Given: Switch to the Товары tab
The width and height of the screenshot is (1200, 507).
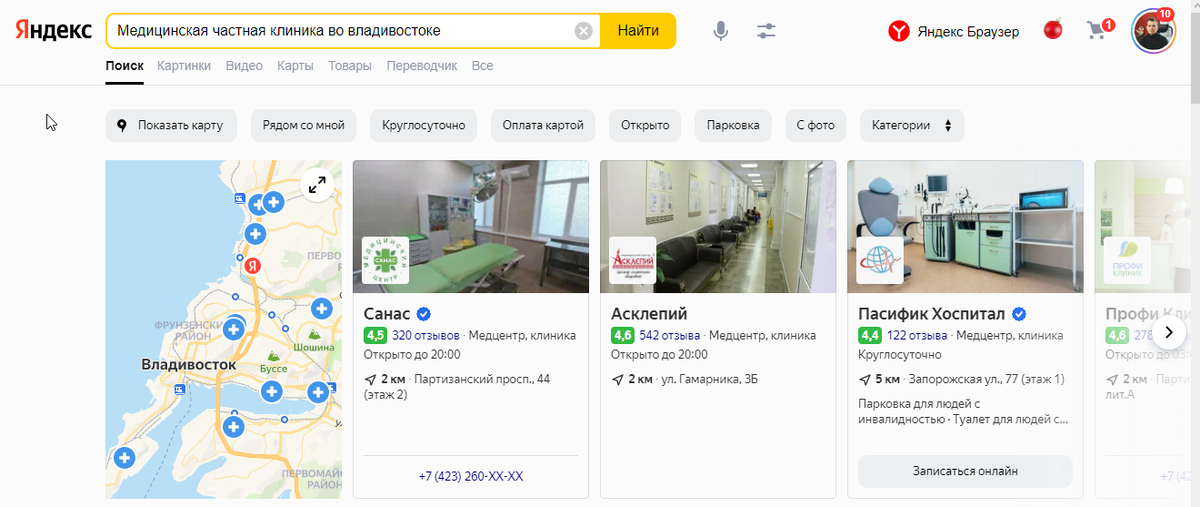Looking at the screenshot, I should (x=350, y=66).
